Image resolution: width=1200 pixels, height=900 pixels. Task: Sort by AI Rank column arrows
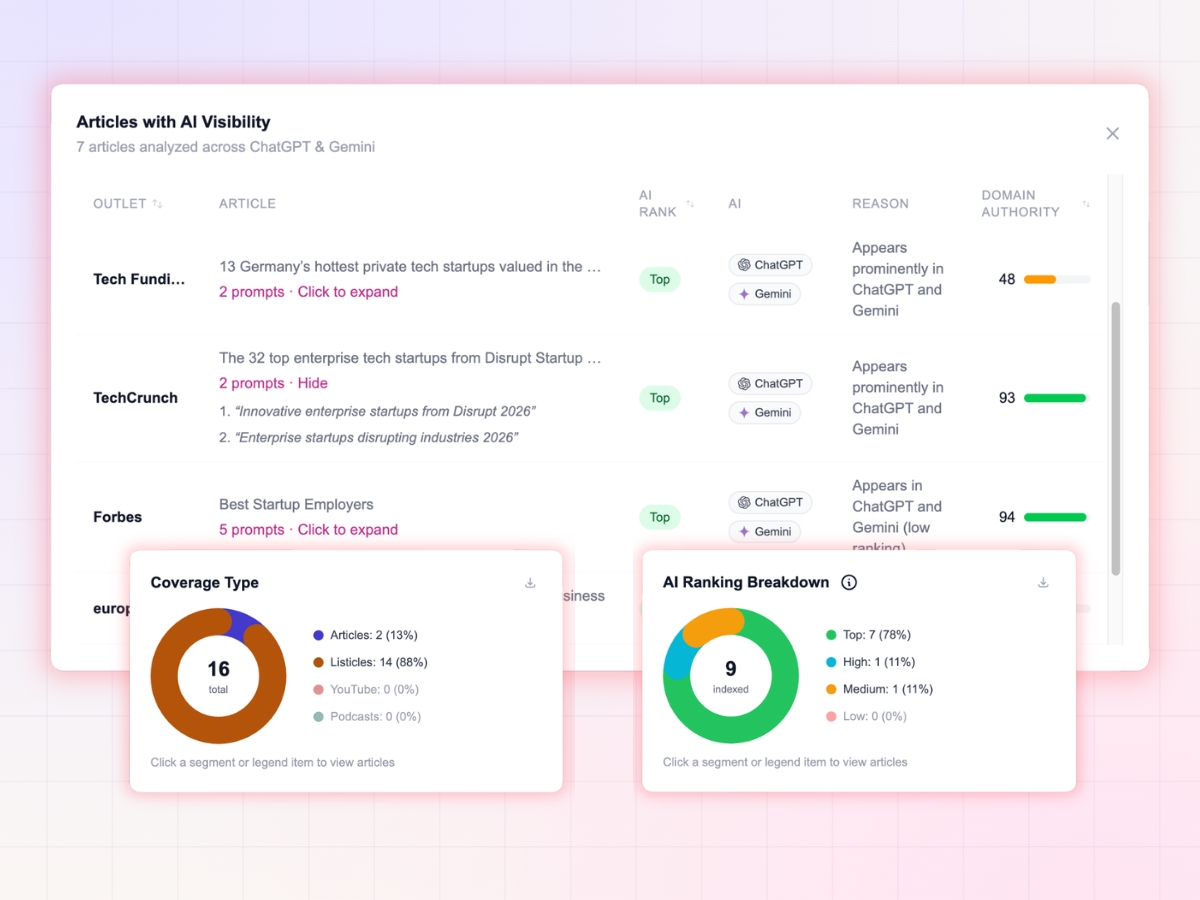pyautogui.click(x=690, y=204)
